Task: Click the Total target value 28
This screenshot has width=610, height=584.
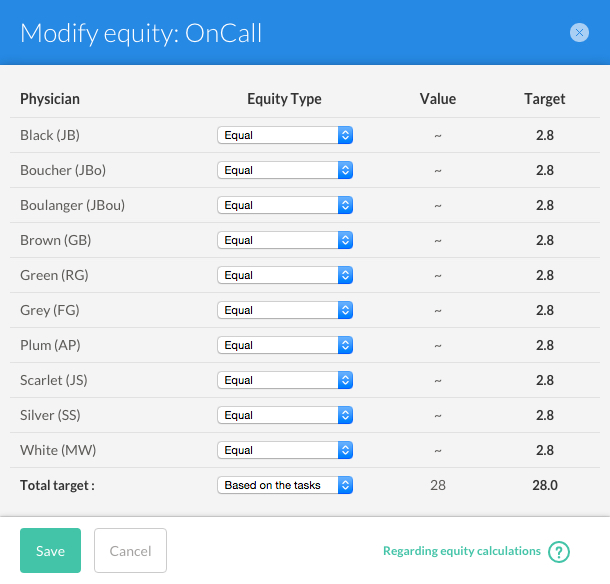Action: coord(438,485)
